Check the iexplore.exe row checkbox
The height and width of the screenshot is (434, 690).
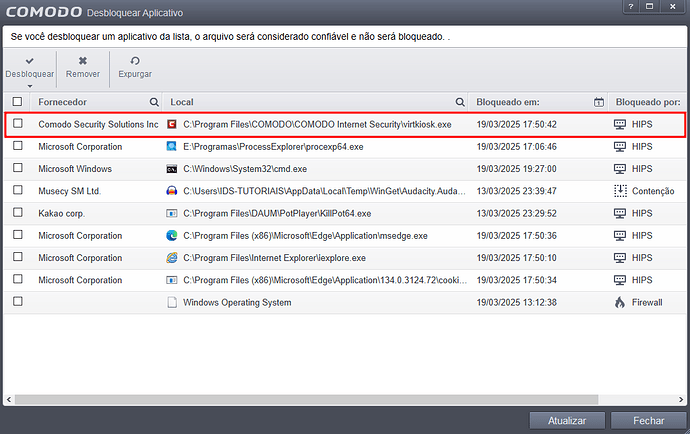(18, 257)
